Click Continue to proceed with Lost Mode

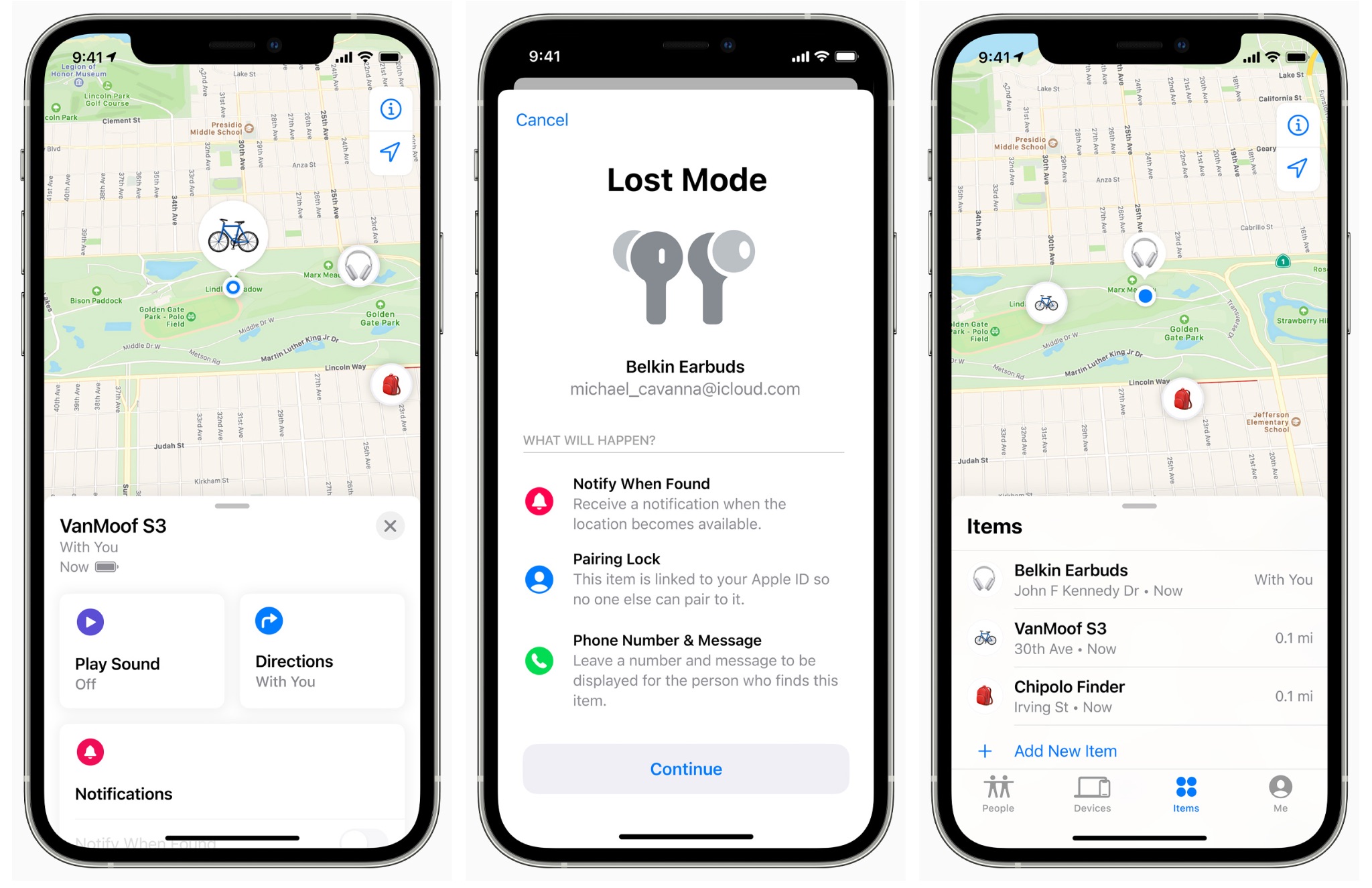(x=685, y=769)
